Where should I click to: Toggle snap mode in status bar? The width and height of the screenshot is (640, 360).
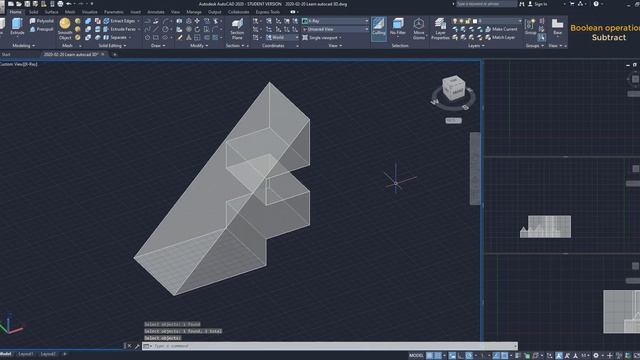[x=438, y=356]
